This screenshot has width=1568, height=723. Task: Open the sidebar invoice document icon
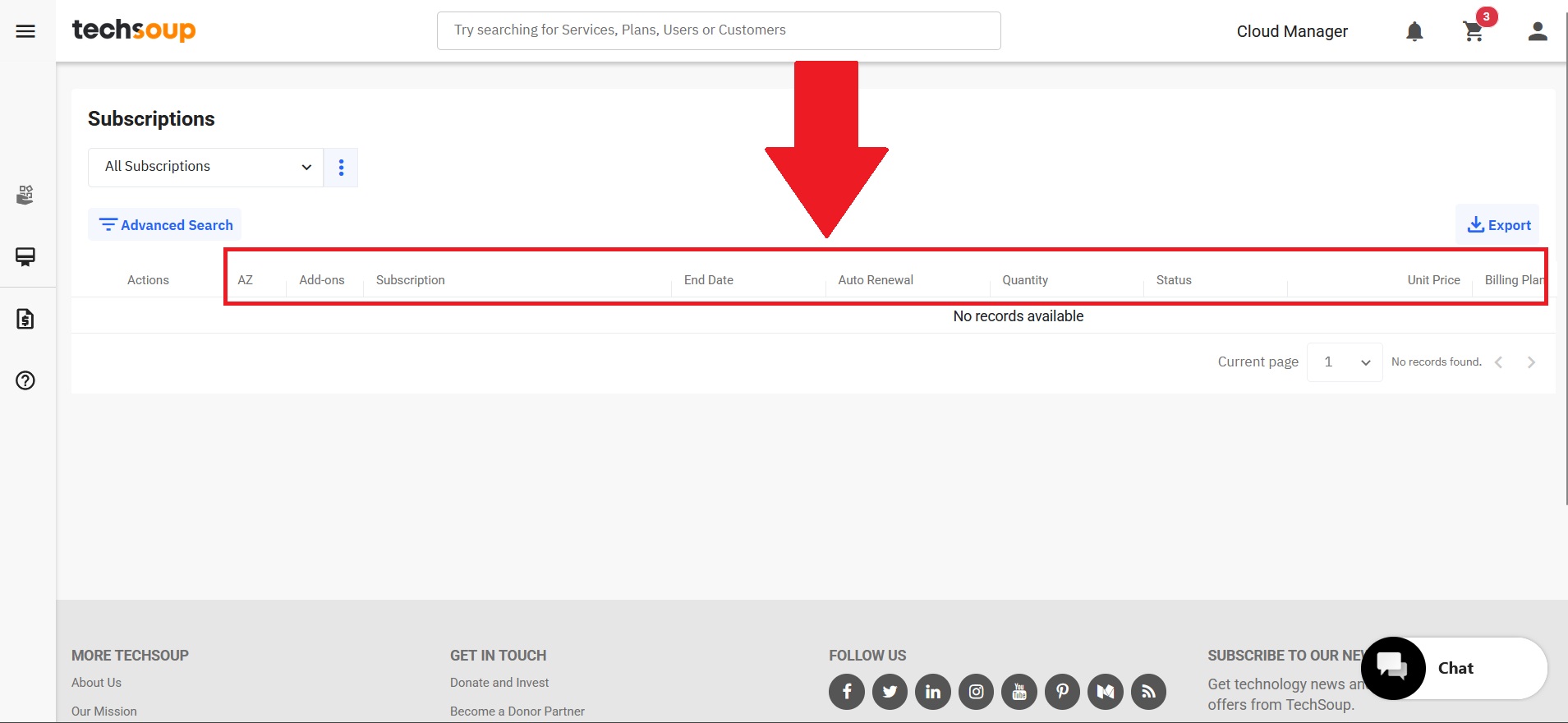(x=25, y=319)
